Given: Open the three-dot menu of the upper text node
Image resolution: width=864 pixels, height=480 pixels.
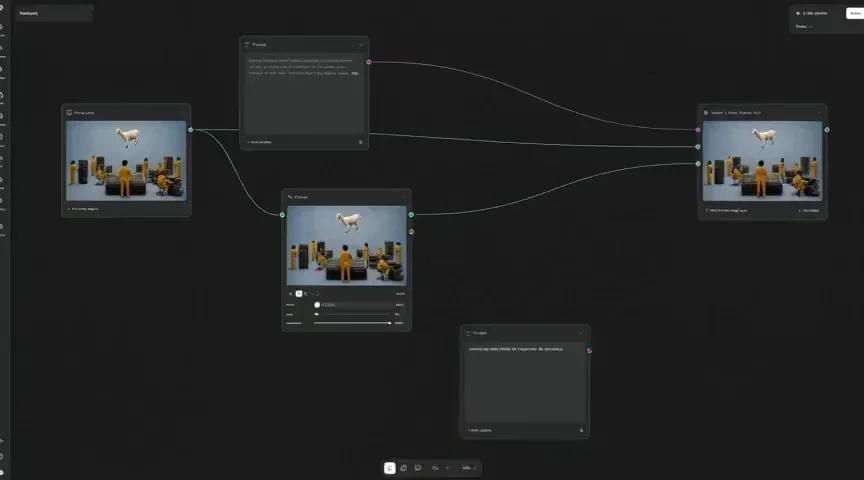Looking at the screenshot, I should [x=361, y=45].
